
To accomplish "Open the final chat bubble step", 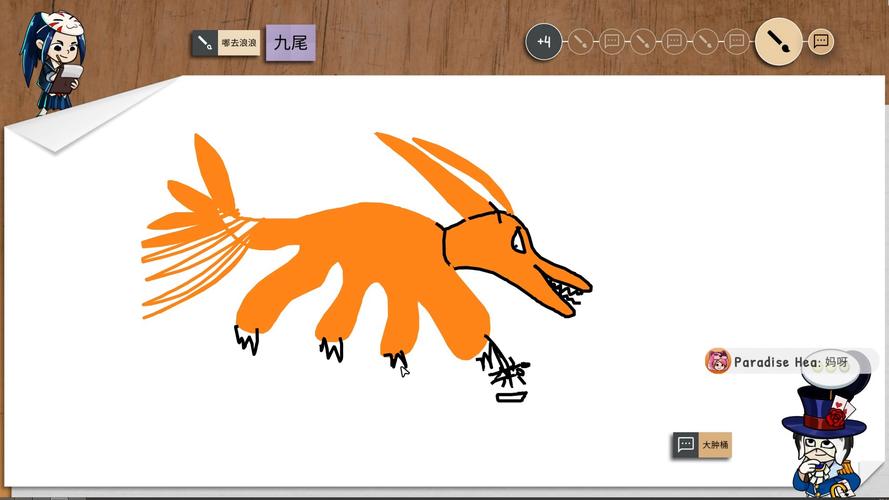I will click(821, 42).
